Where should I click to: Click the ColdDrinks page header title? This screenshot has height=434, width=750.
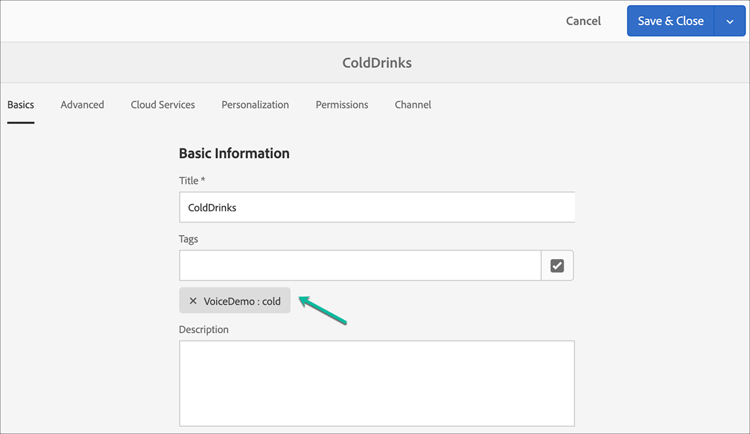click(376, 62)
